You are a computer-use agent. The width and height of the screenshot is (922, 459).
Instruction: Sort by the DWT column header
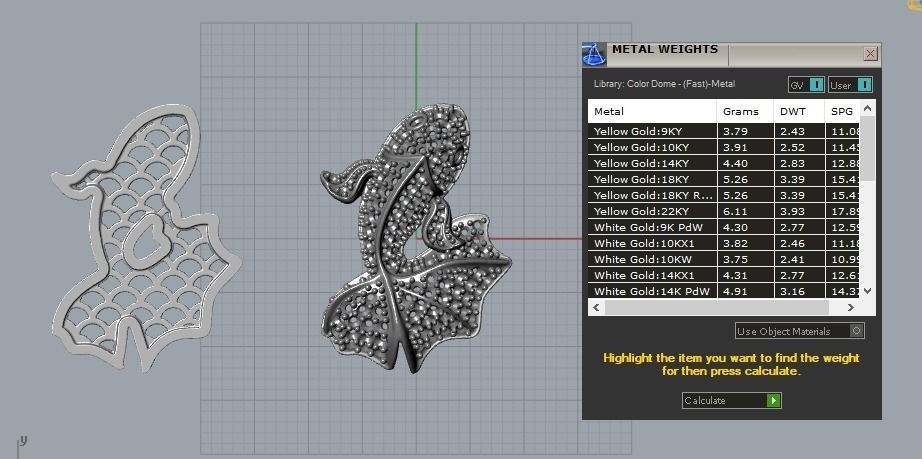click(x=799, y=111)
